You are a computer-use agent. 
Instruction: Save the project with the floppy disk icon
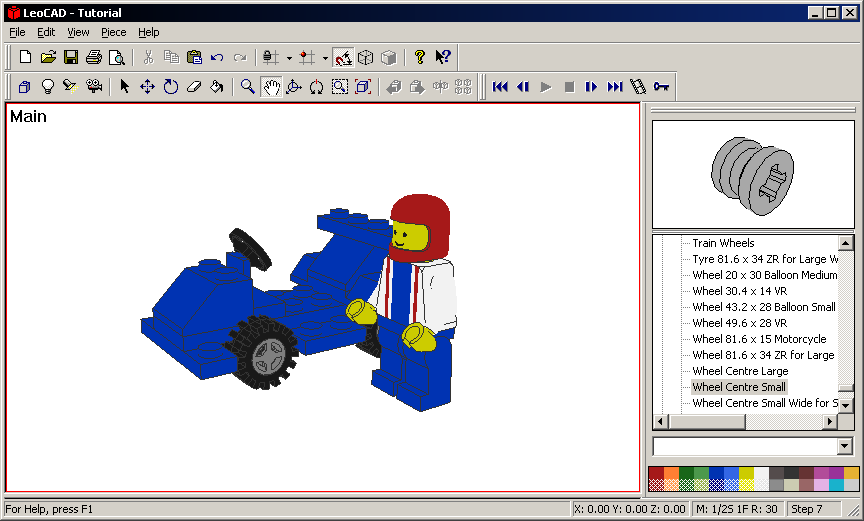point(71,57)
